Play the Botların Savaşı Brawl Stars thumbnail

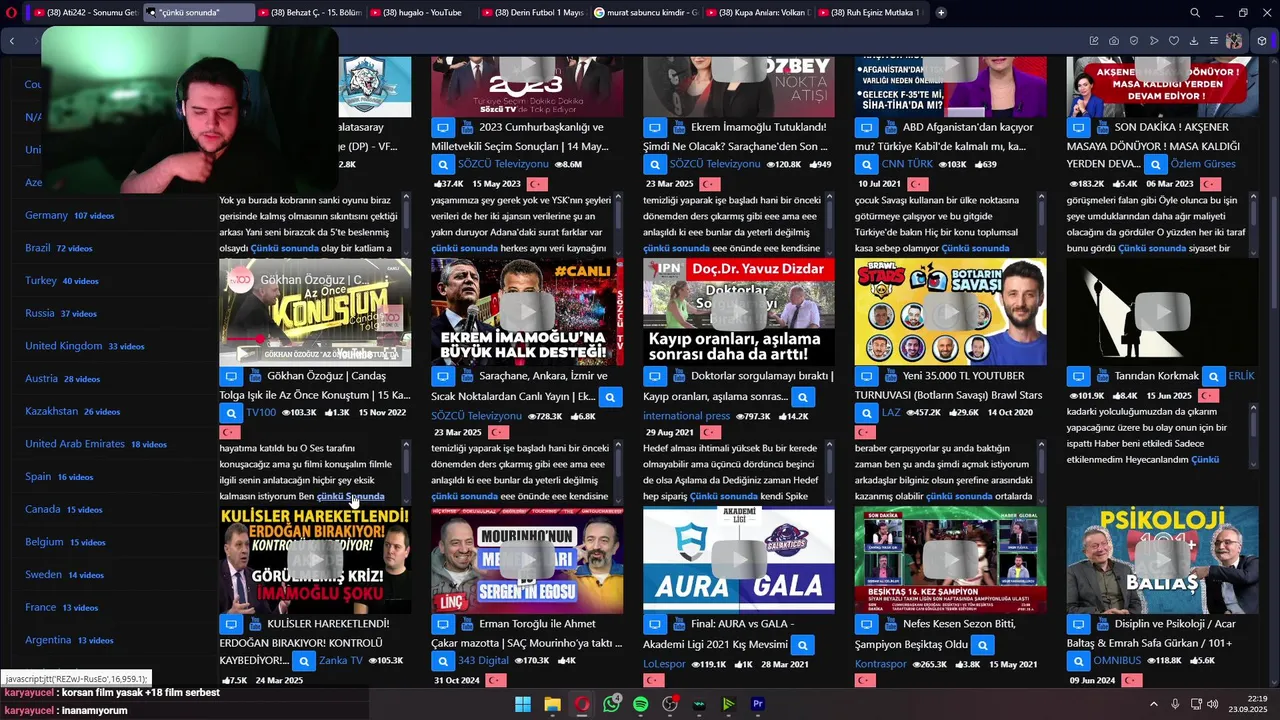coord(951,312)
